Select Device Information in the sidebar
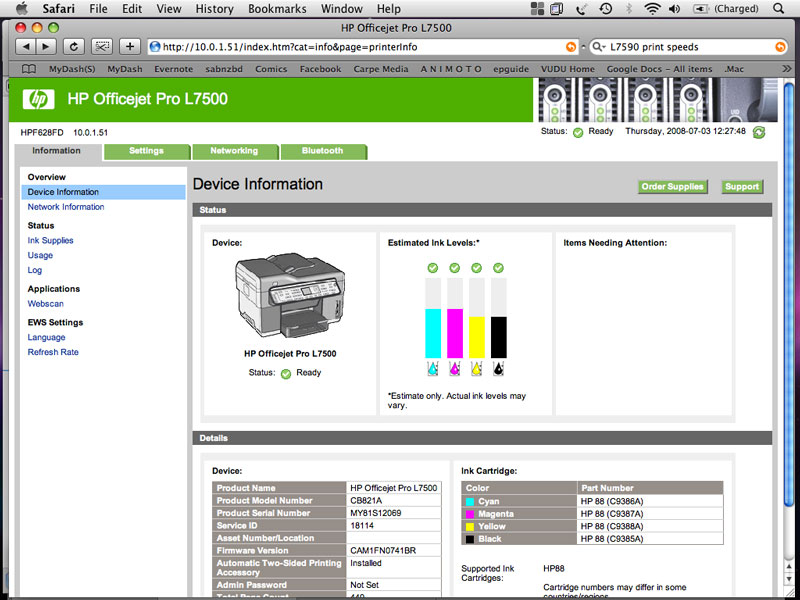Screen dimensions: 800x600 coord(104,192)
